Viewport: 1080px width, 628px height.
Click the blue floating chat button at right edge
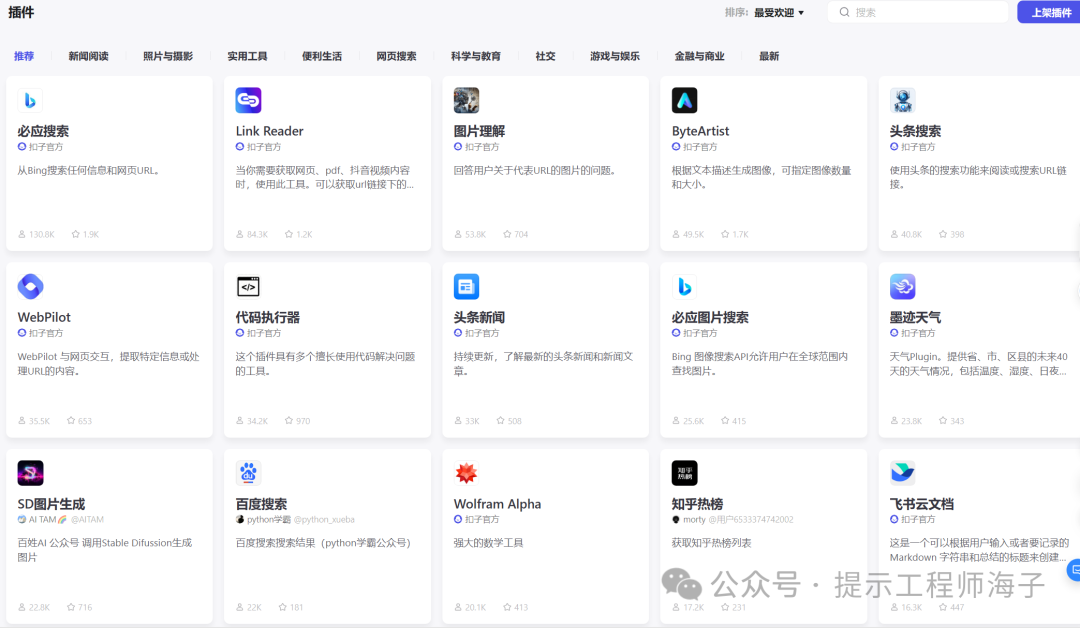(1074, 570)
